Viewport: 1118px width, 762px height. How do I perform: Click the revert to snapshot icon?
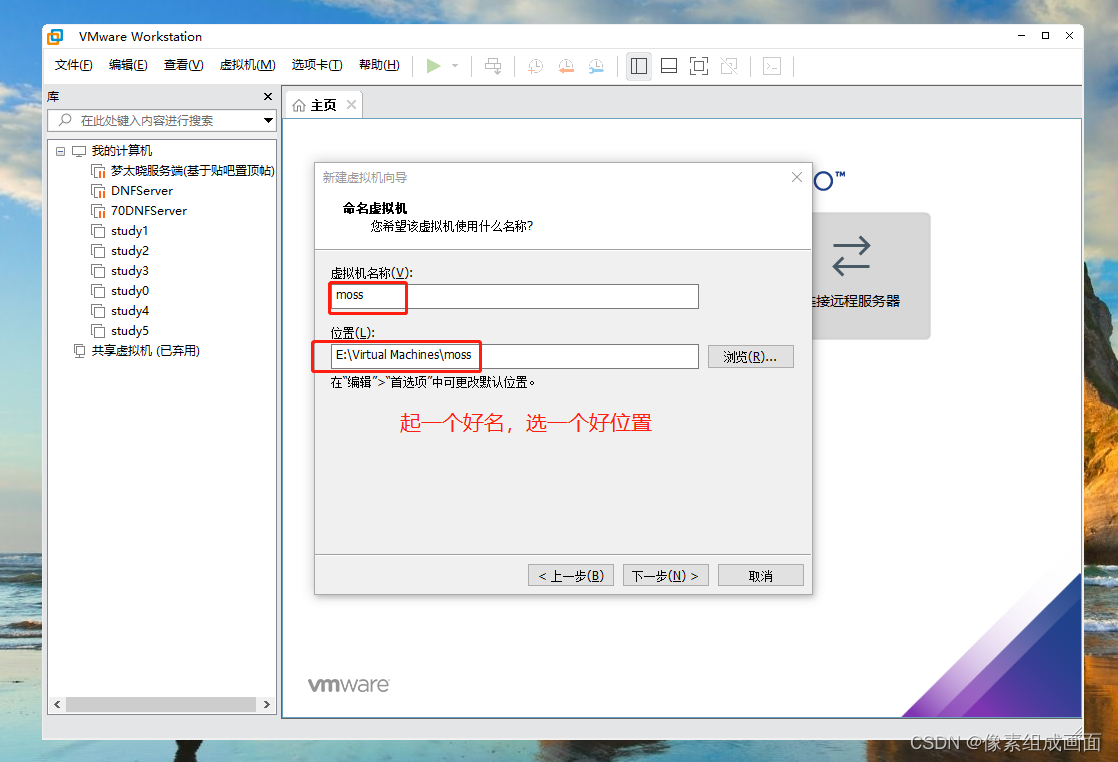566,66
